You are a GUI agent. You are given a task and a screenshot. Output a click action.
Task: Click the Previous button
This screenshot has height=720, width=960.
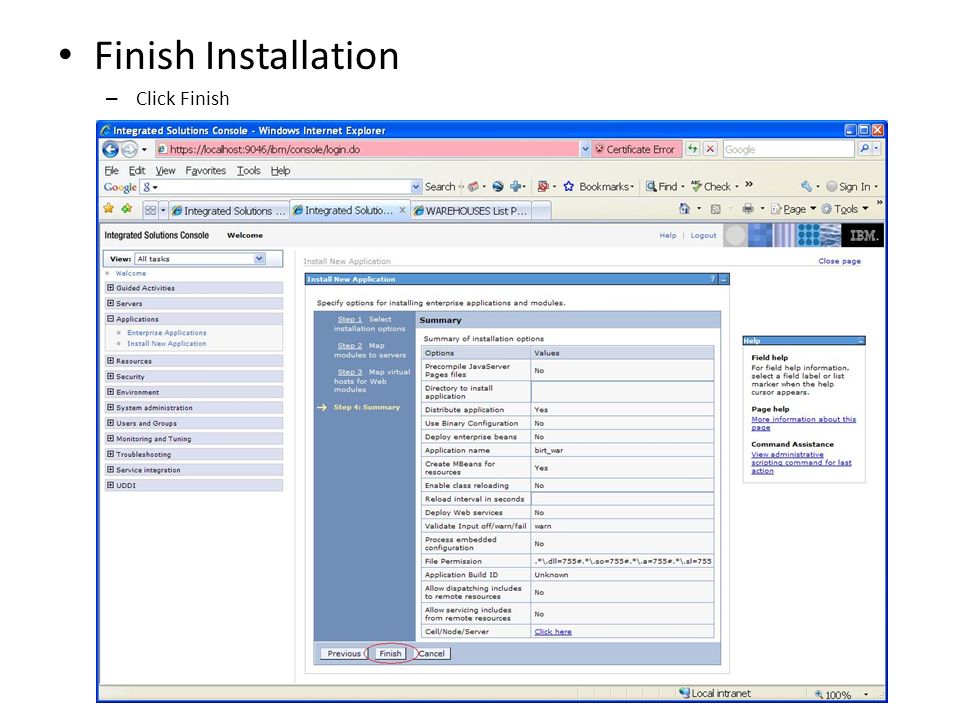[x=344, y=653]
